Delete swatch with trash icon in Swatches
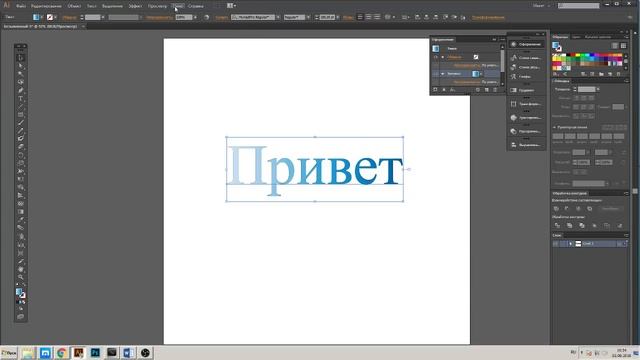The width and height of the screenshot is (640, 360). (619, 74)
